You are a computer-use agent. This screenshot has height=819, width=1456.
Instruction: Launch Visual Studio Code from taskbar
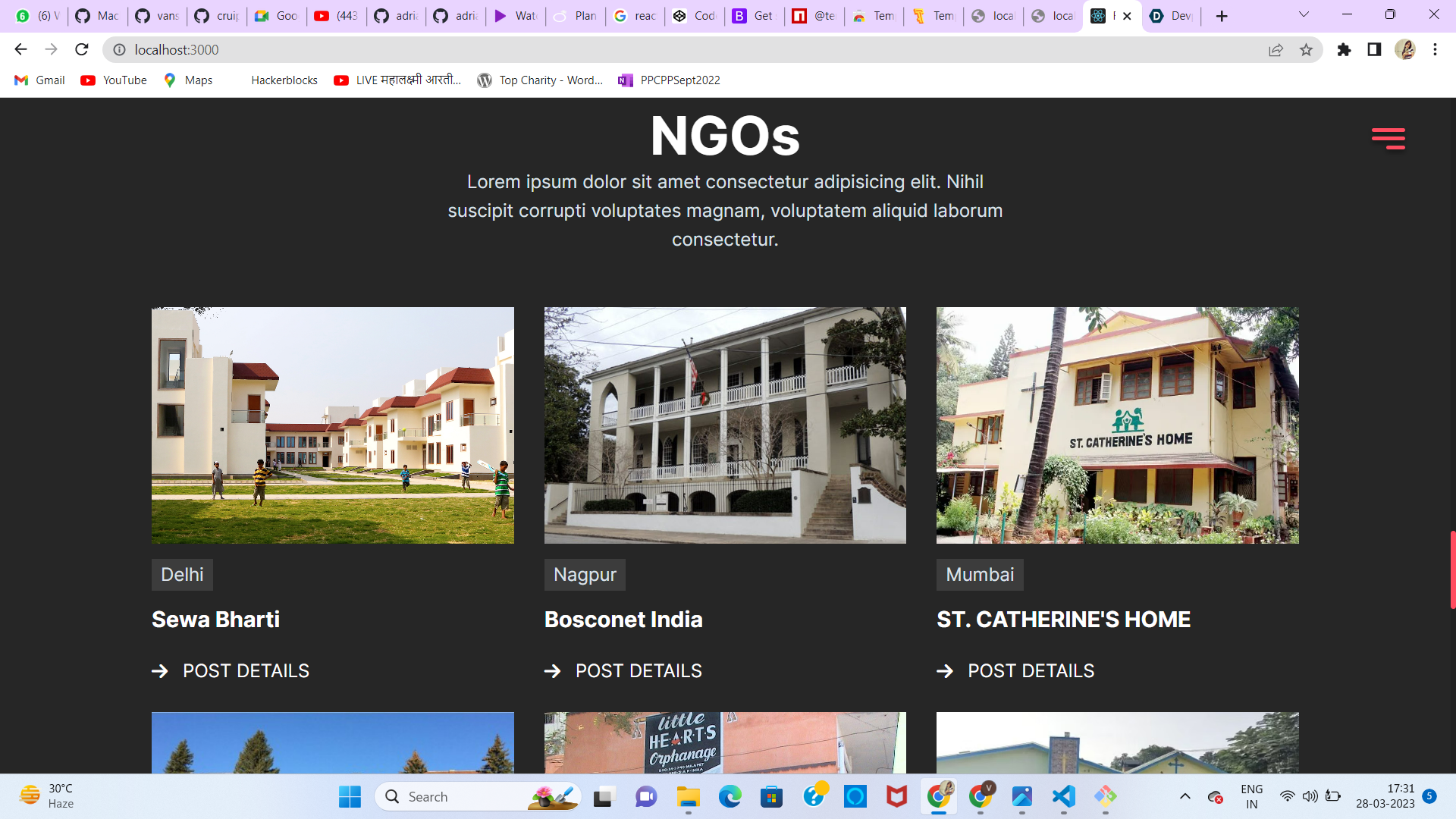point(1063,796)
